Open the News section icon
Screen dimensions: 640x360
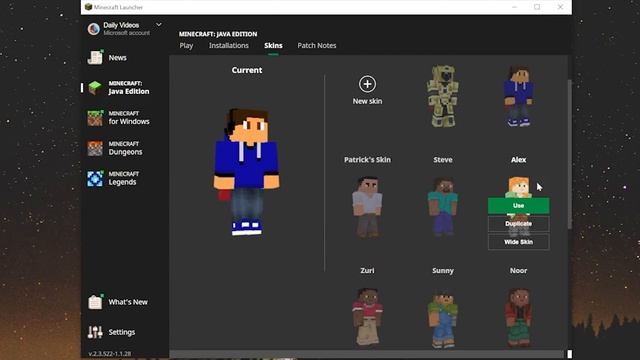[x=95, y=57]
